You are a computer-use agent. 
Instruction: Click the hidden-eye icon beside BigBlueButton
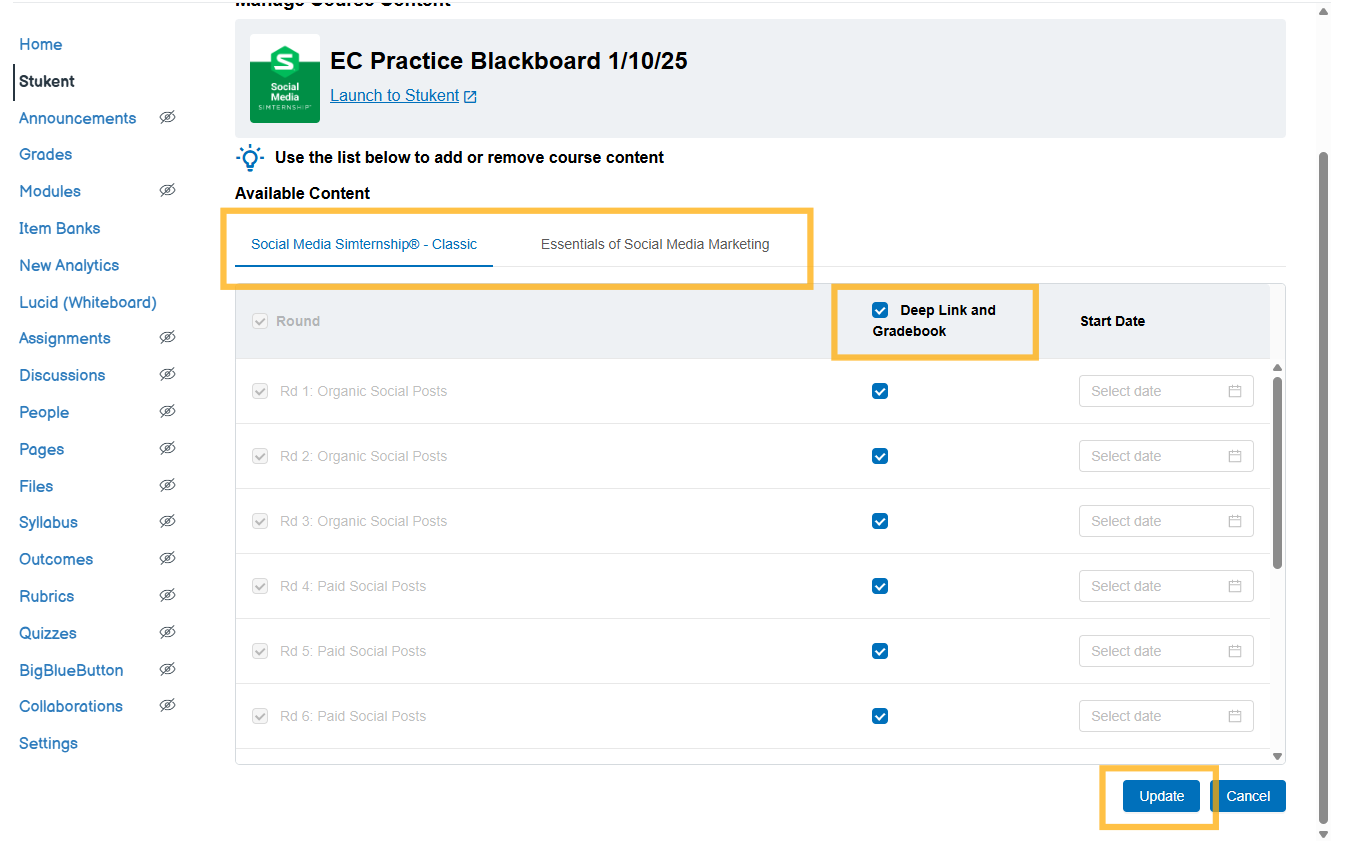[x=168, y=669]
